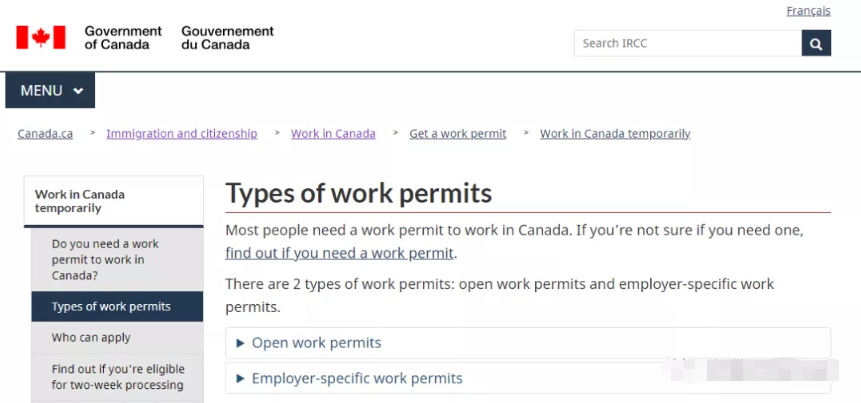Screen dimensions: 861x403
Task: Click 'Work in Canada temporarily' sidebar heading
Action: (80, 201)
